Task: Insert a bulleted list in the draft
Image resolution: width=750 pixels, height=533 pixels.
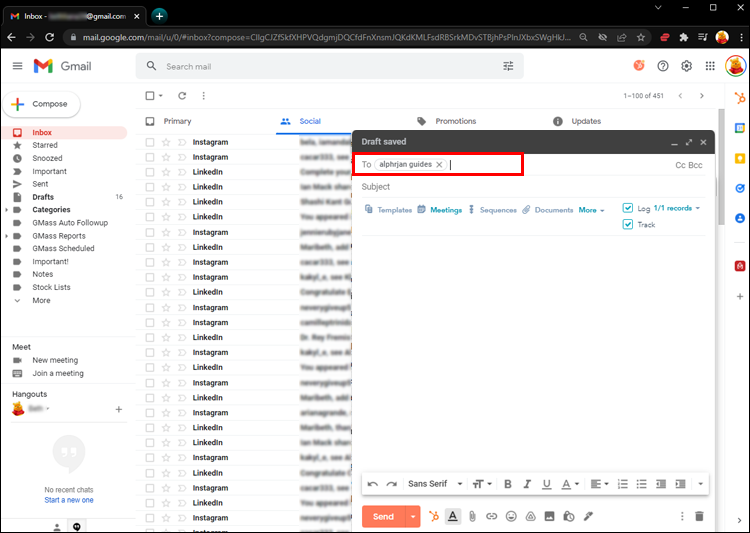Action: (641, 484)
